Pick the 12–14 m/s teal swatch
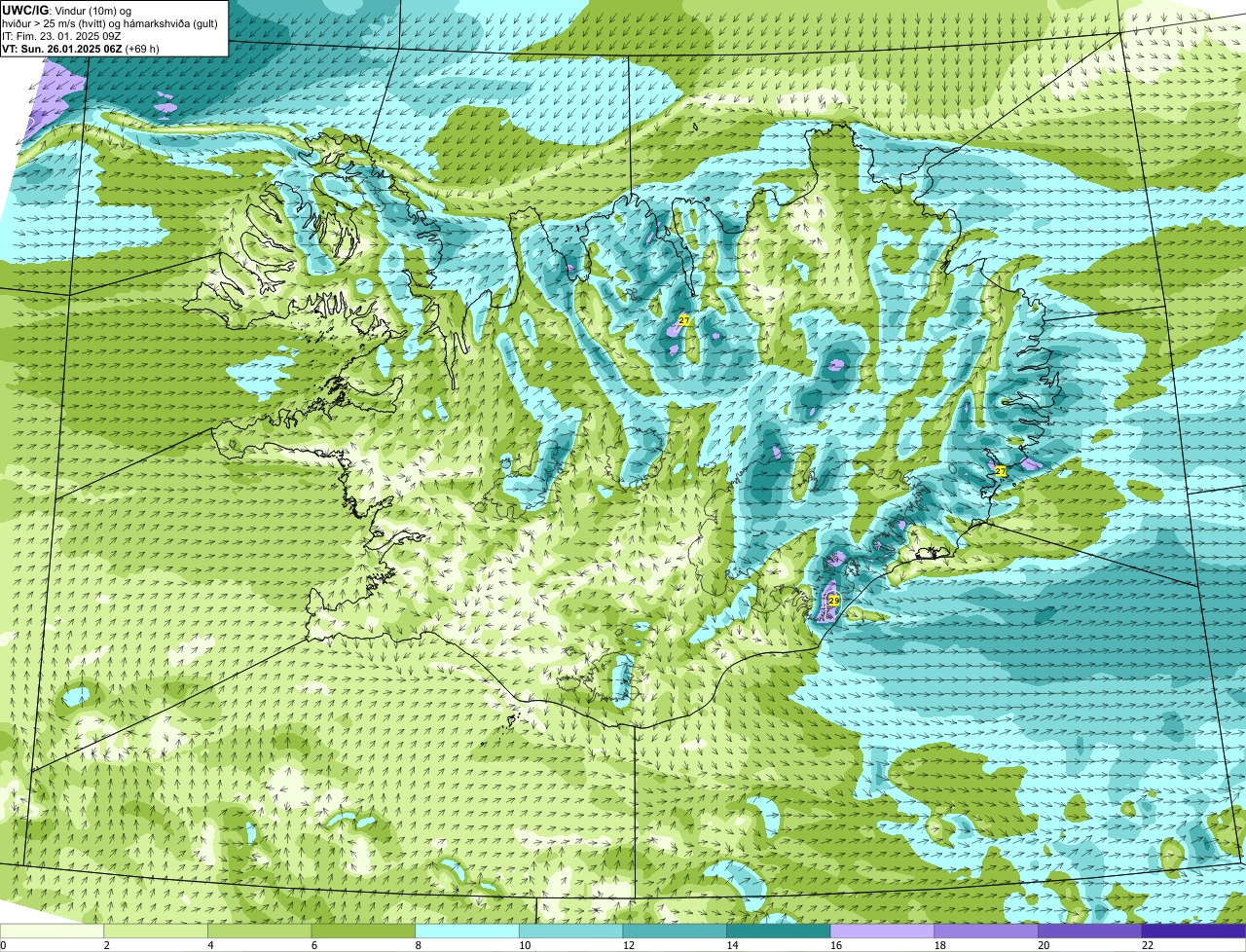 pos(675,931)
